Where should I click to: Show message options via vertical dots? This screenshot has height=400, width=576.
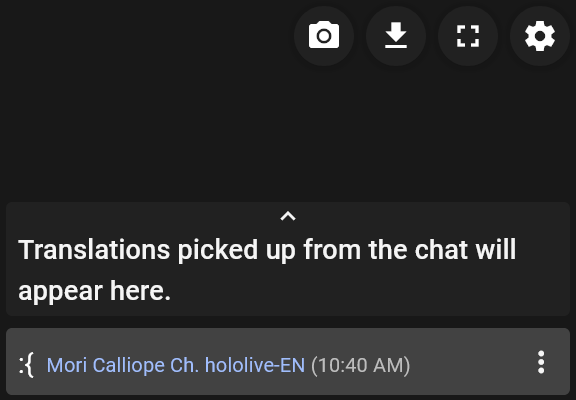pyautogui.click(x=541, y=362)
